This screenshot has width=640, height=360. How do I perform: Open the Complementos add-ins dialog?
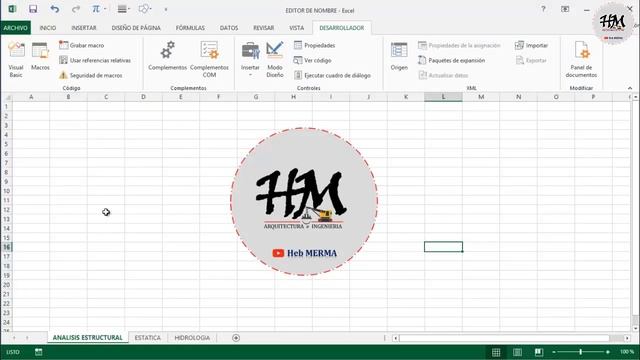tap(167, 56)
